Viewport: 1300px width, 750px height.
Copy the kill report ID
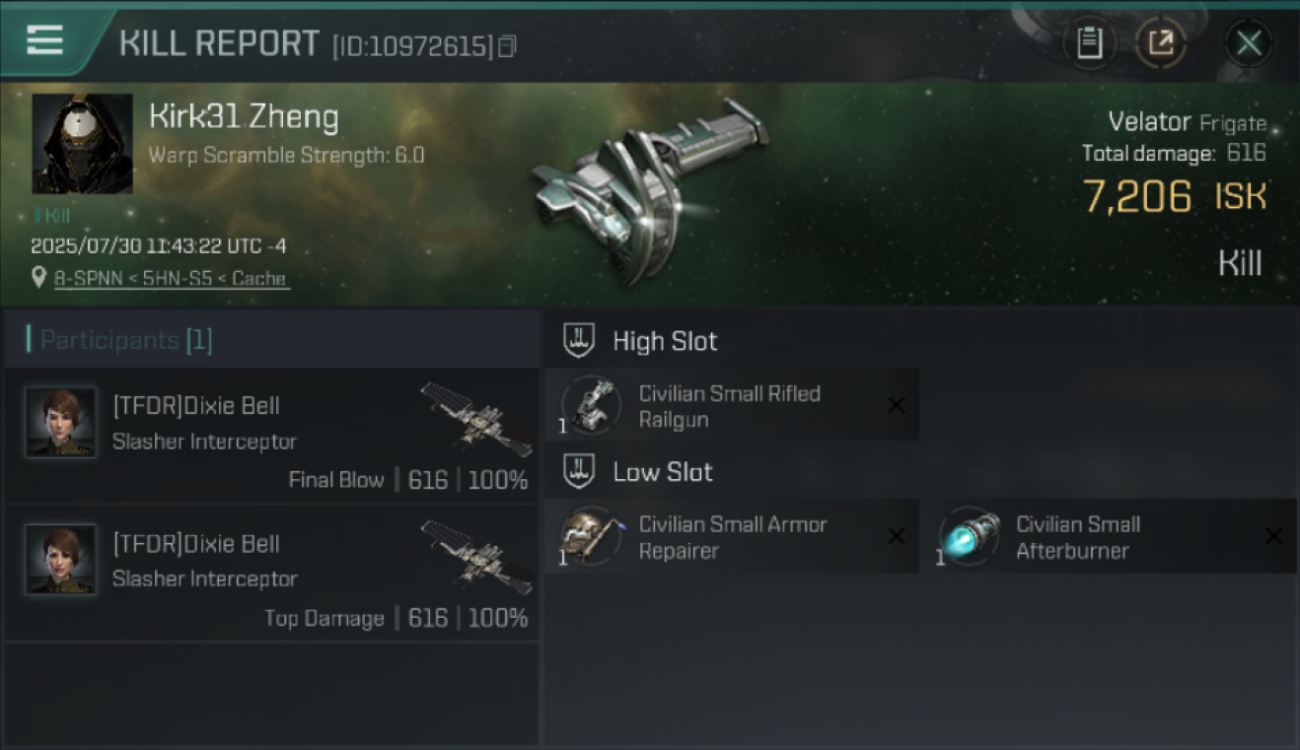508,46
